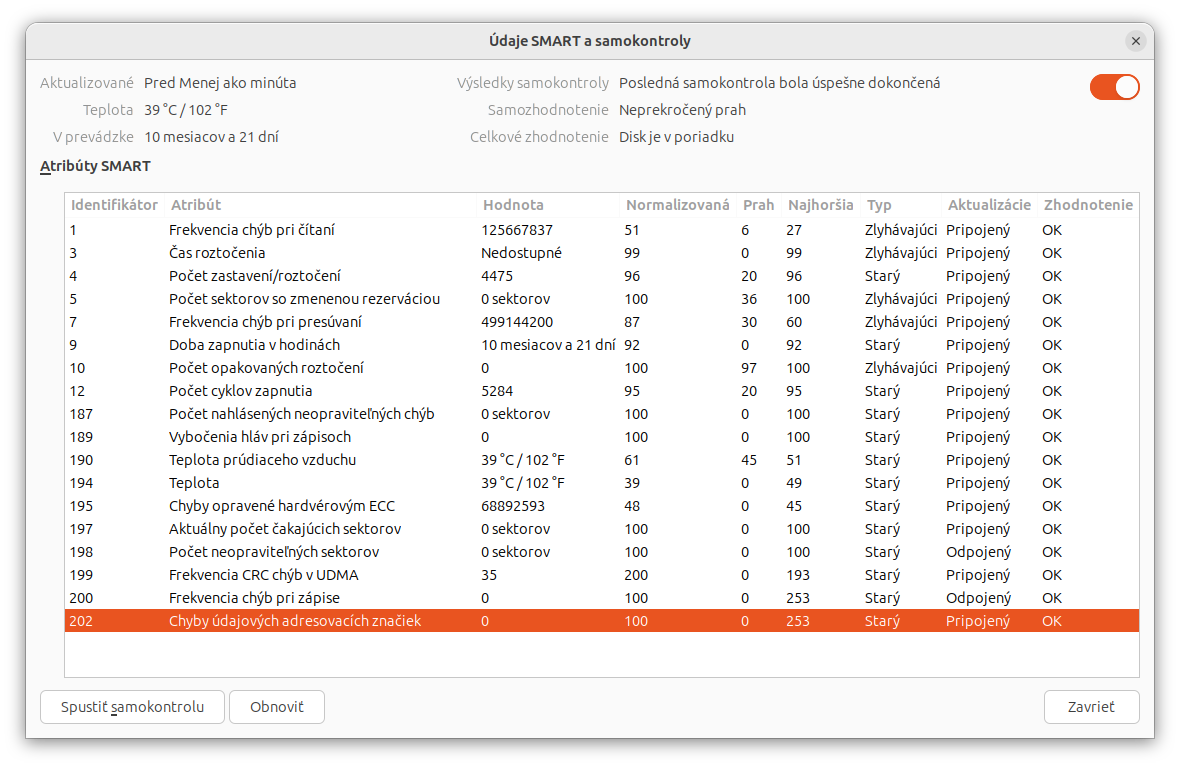This screenshot has width=1180, height=767.
Task: Sort by Normalizovaná column header
Action: pos(677,205)
